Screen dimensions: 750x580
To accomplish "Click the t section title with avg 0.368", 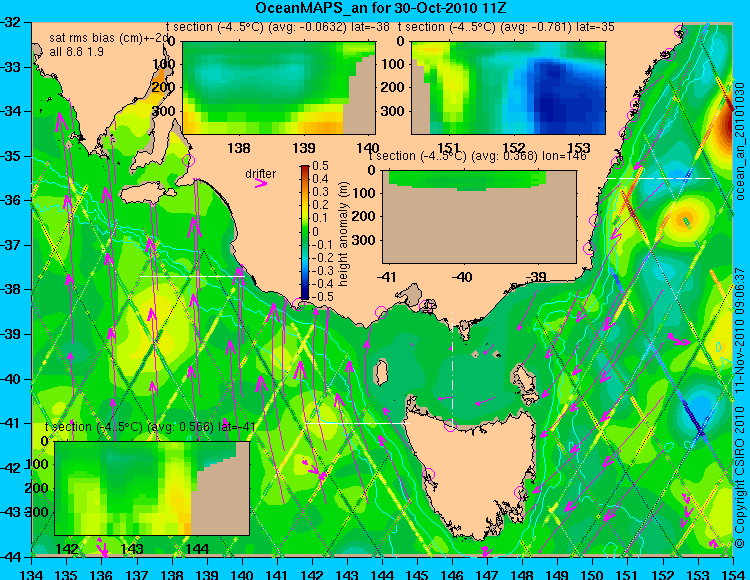I will point(477,156).
